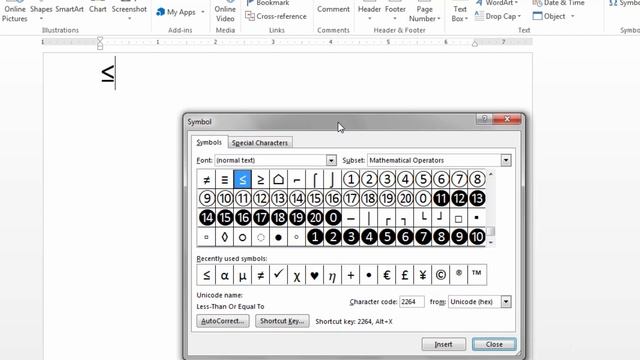
Task: Pick the check mark from recently used symbols
Action: [x=278, y=275]
